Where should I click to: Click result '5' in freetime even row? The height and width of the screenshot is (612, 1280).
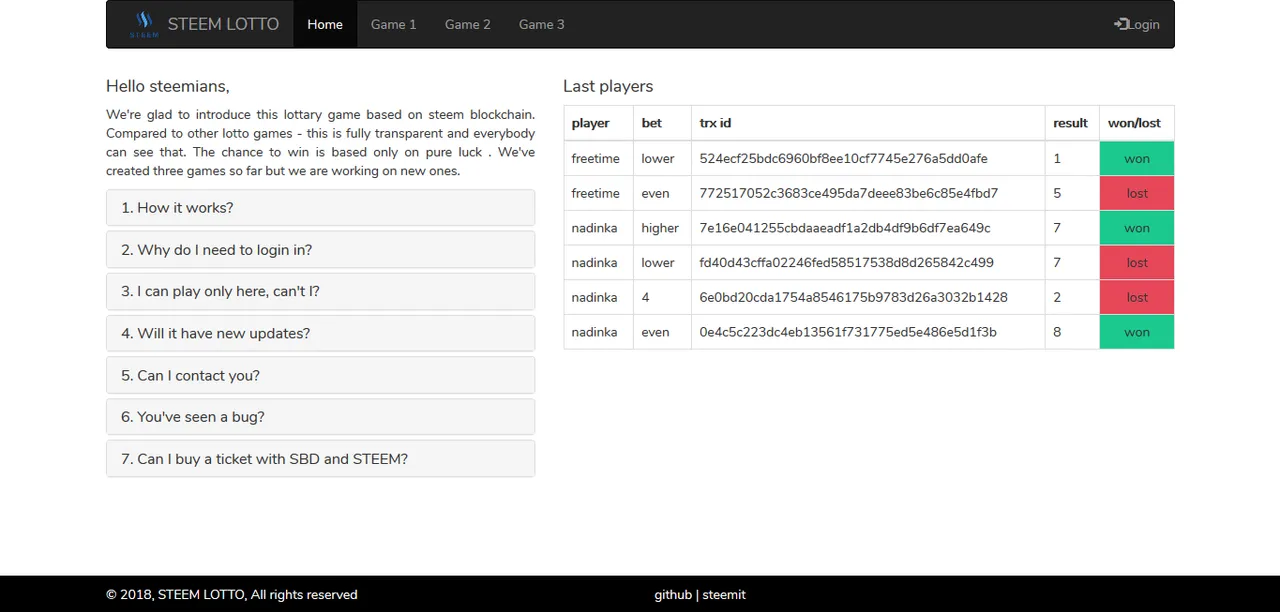pyautogui.click(x=1057, y=193)
